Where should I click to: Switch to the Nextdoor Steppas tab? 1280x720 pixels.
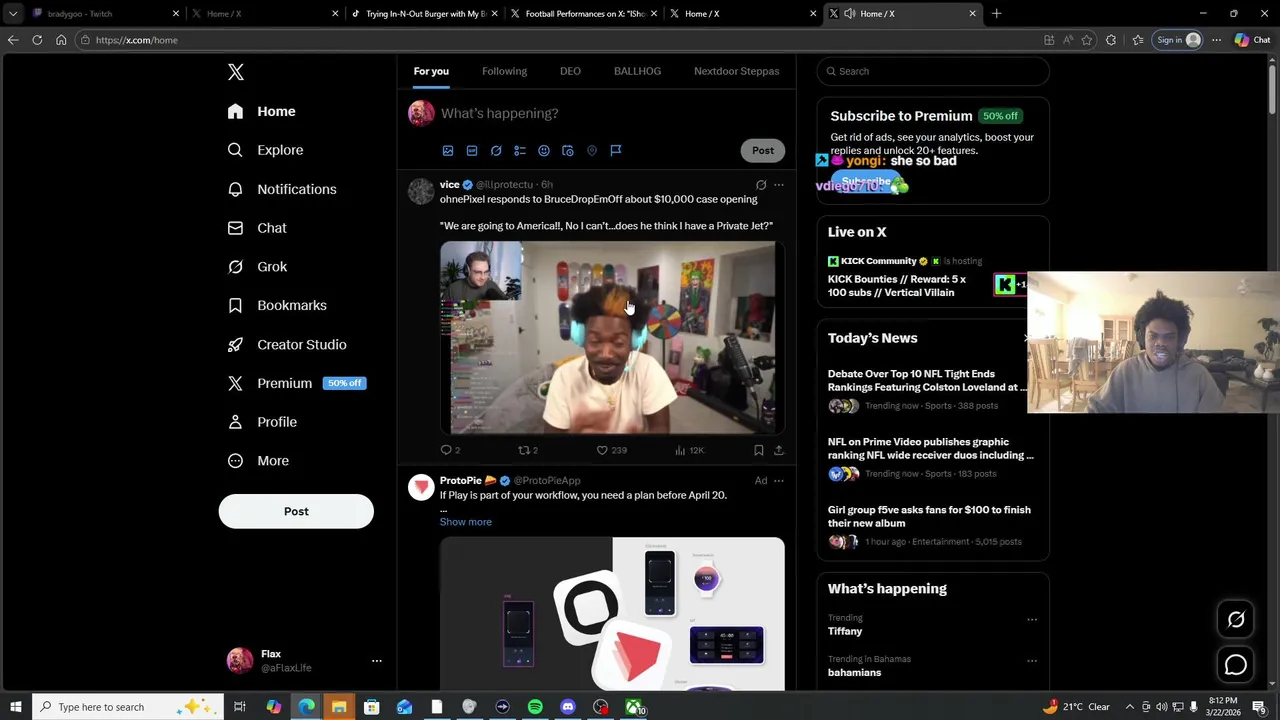pyautogui.click(x=736, y=71)
